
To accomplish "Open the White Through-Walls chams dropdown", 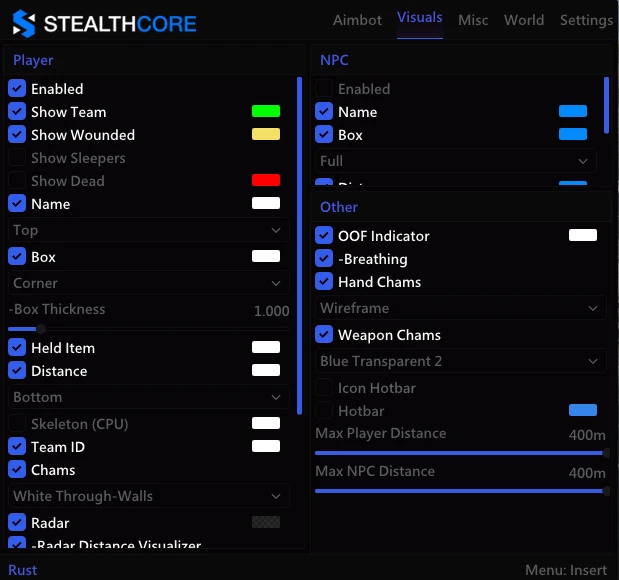I will coord(148,496).
